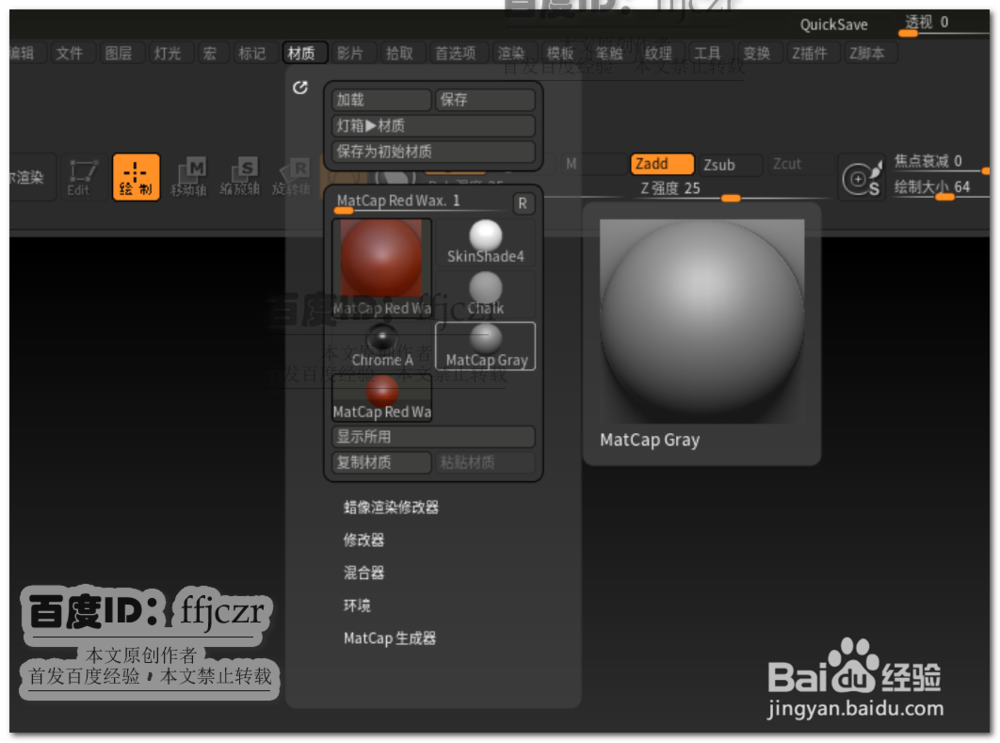The width and height of the screenshot is (1000, 743).
Task: Select the 缩放轴 scale tool
Action: coord(240,177)
